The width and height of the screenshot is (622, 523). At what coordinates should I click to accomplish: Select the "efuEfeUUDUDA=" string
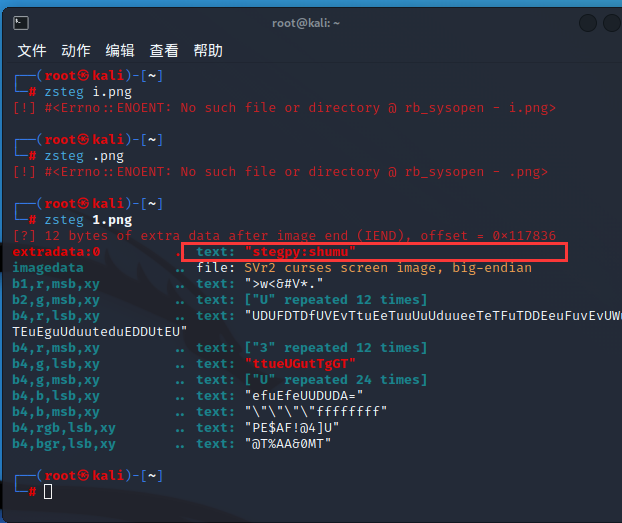click(x=304, y=396)
